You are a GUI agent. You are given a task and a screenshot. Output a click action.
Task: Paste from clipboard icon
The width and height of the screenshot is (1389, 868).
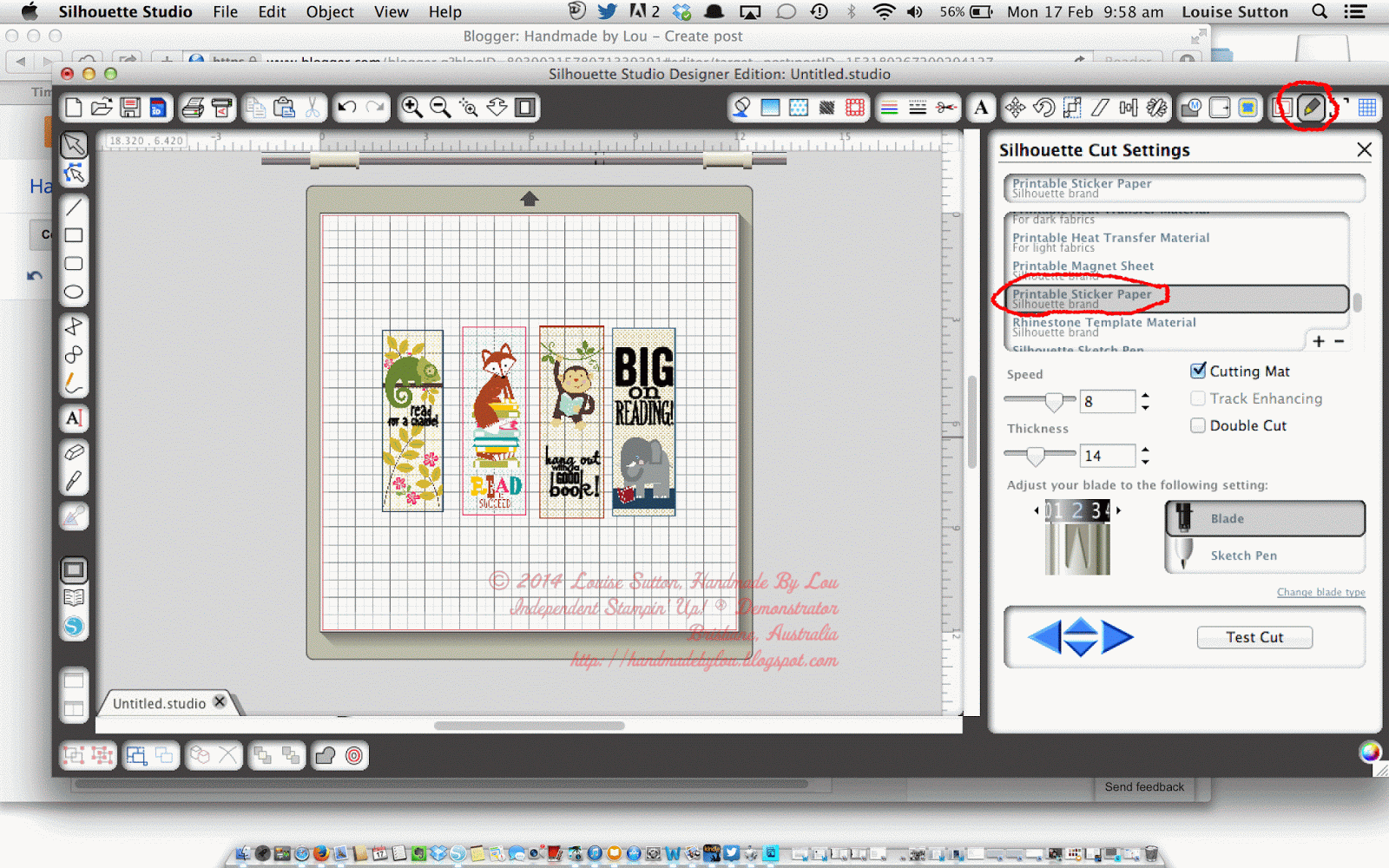tap(284, 108)
